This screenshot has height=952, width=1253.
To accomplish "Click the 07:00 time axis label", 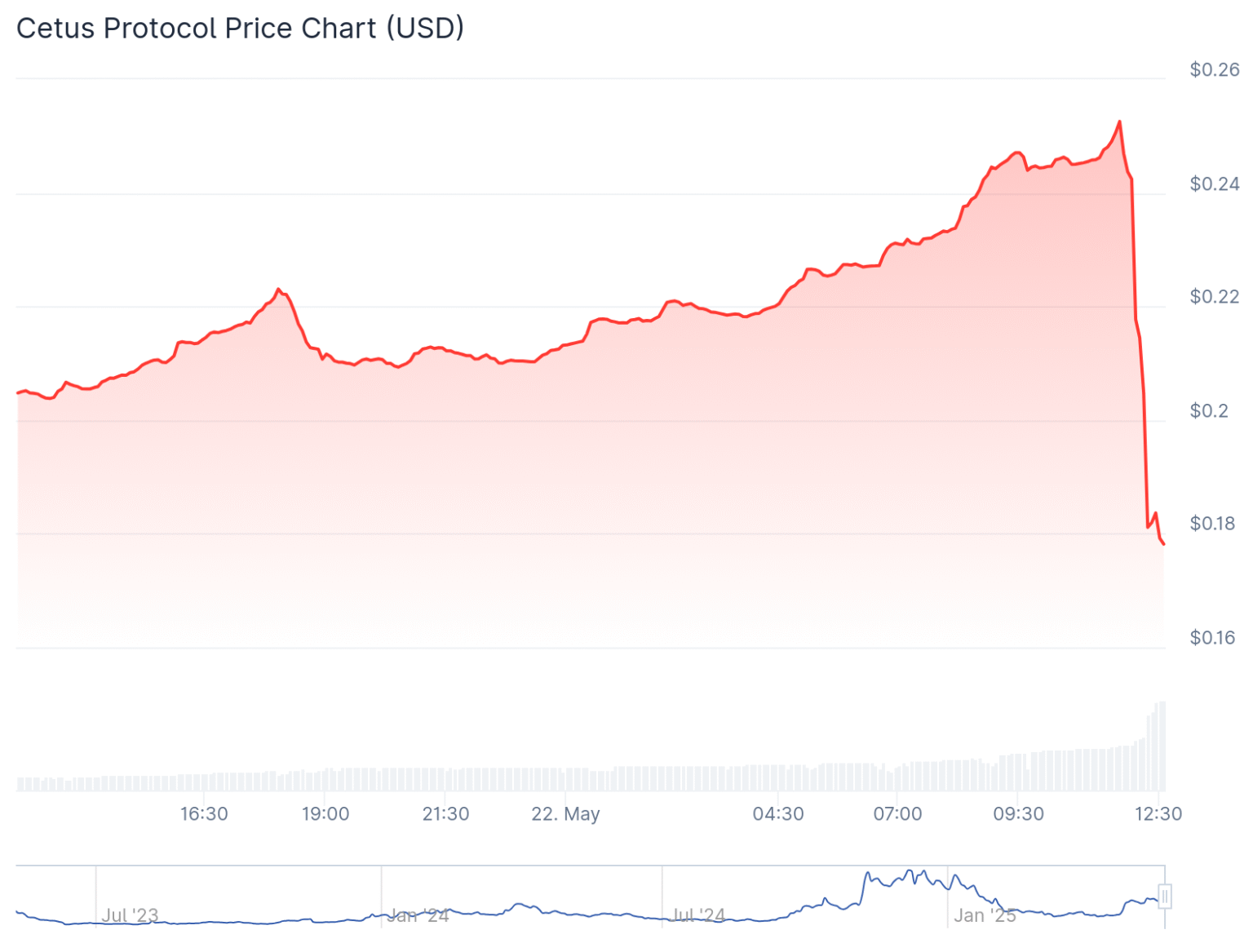I will (897, 814).
